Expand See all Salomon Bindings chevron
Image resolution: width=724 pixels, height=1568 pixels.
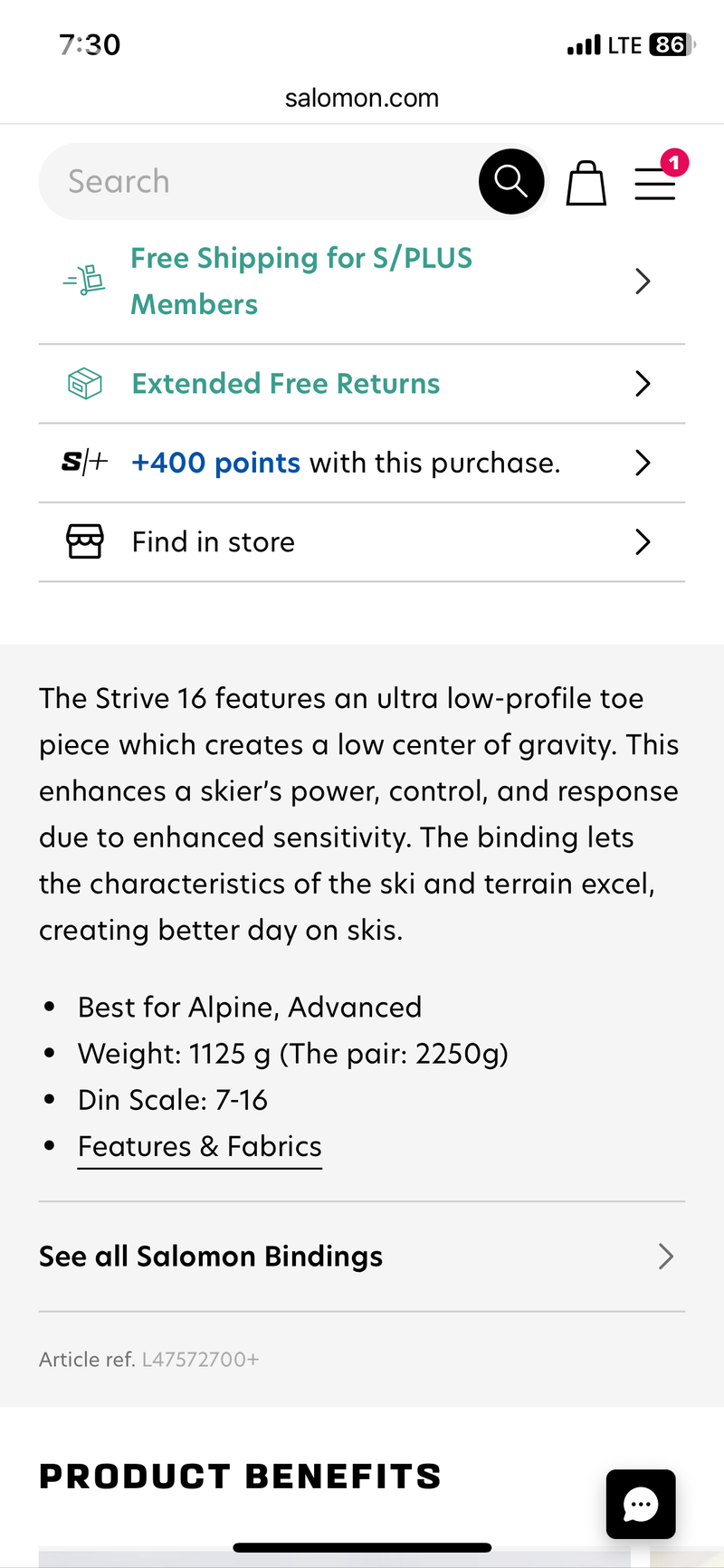[666, 1256]
